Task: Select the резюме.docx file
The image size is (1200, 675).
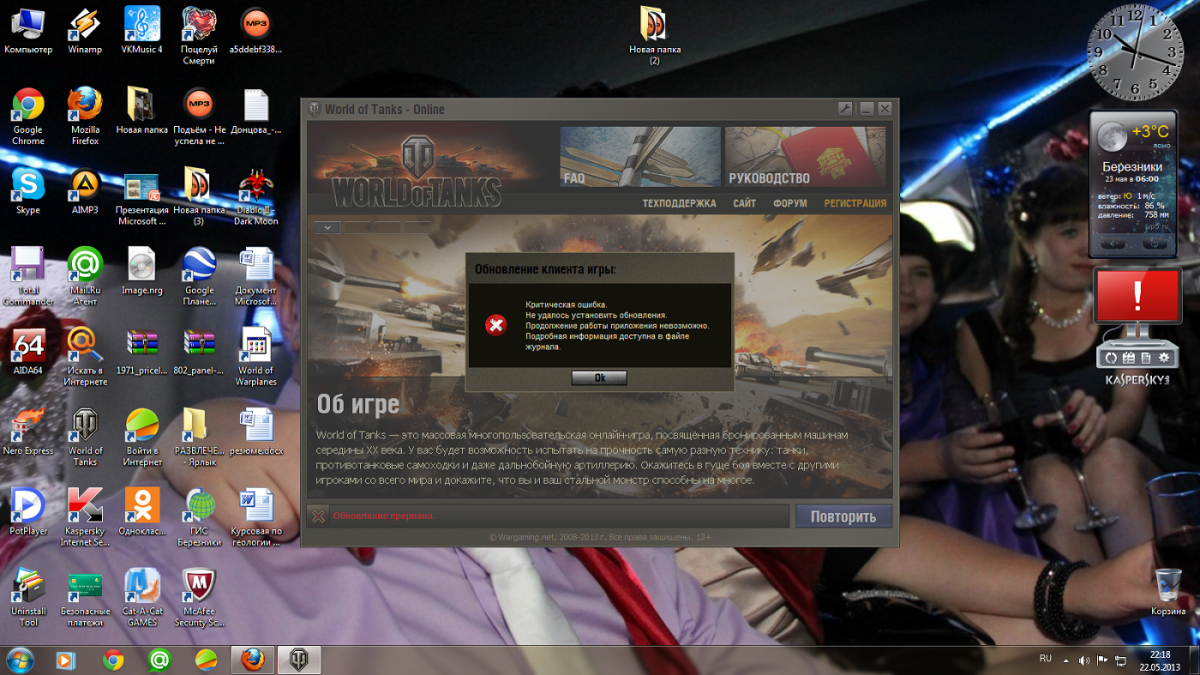Action: point(256,431)
